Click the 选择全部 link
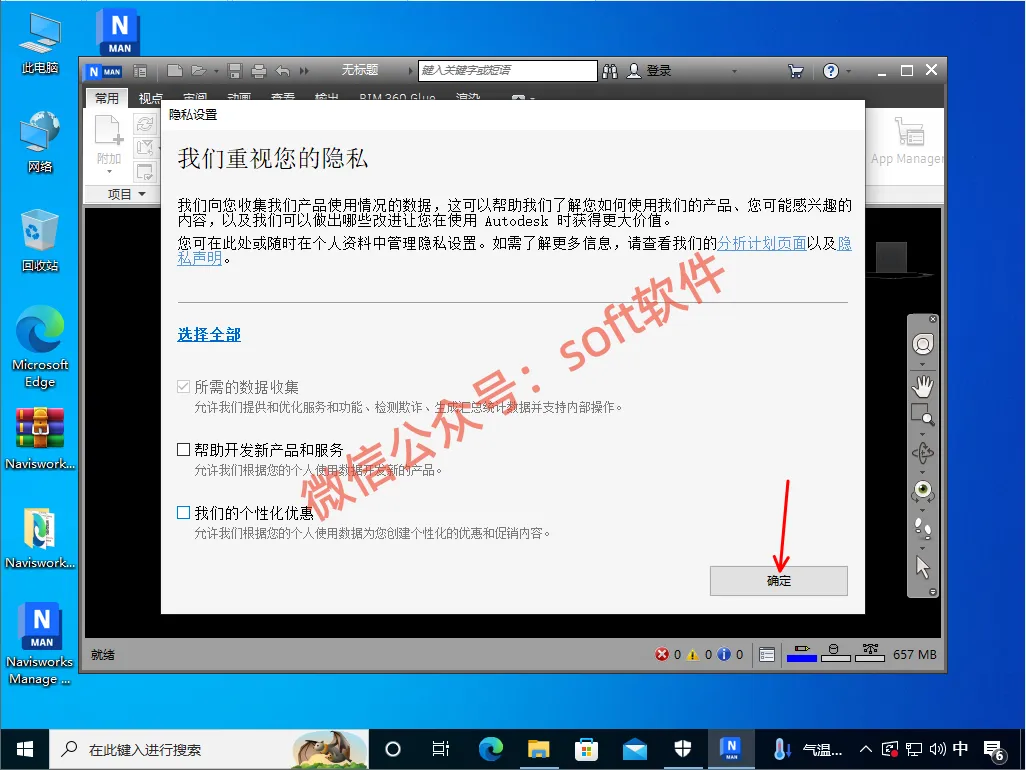Image resolution: width=1026 pixels, height=770 pixels. click(209, 335)
